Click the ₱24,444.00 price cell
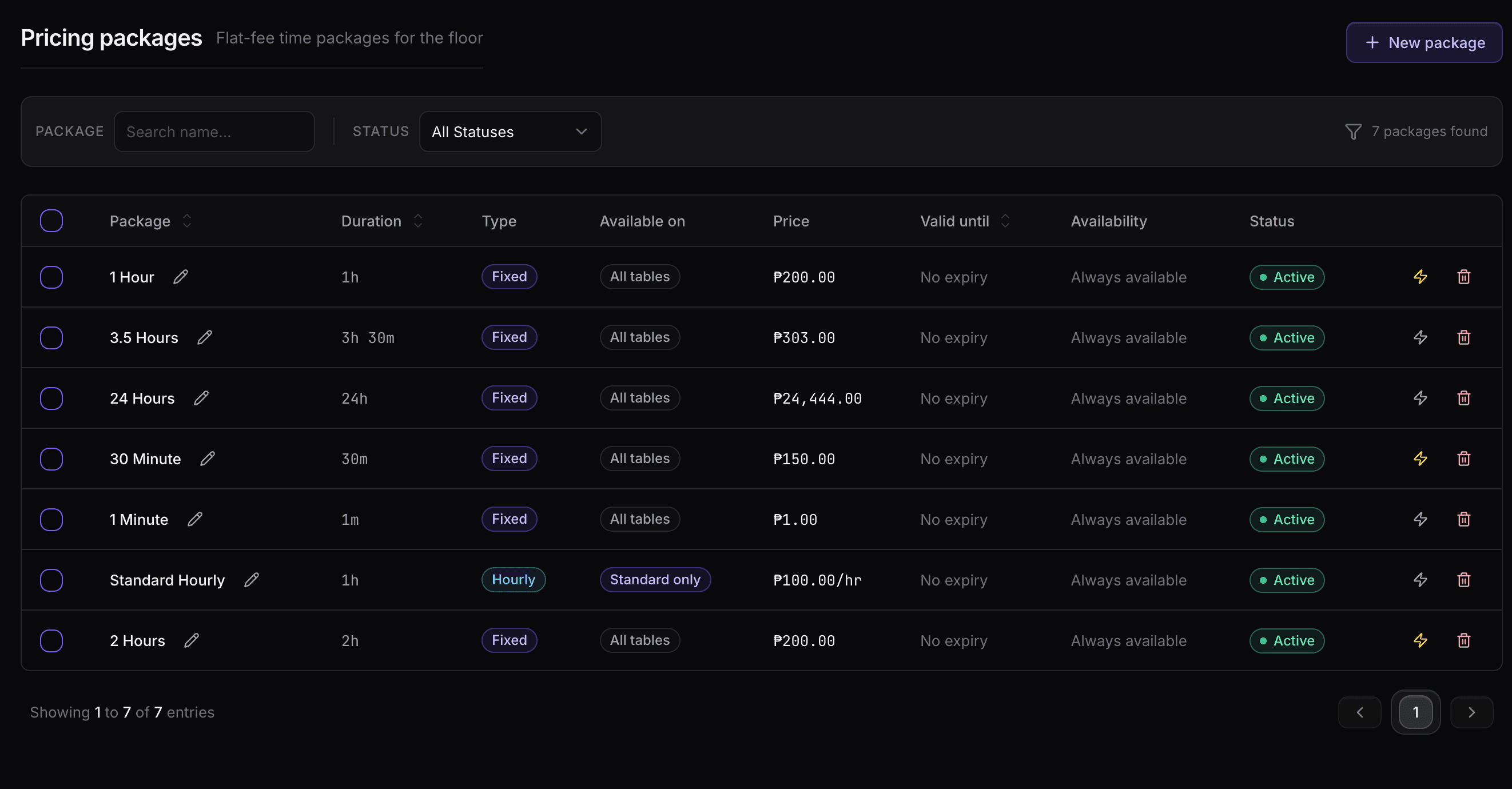 click(x=818, y=399)
